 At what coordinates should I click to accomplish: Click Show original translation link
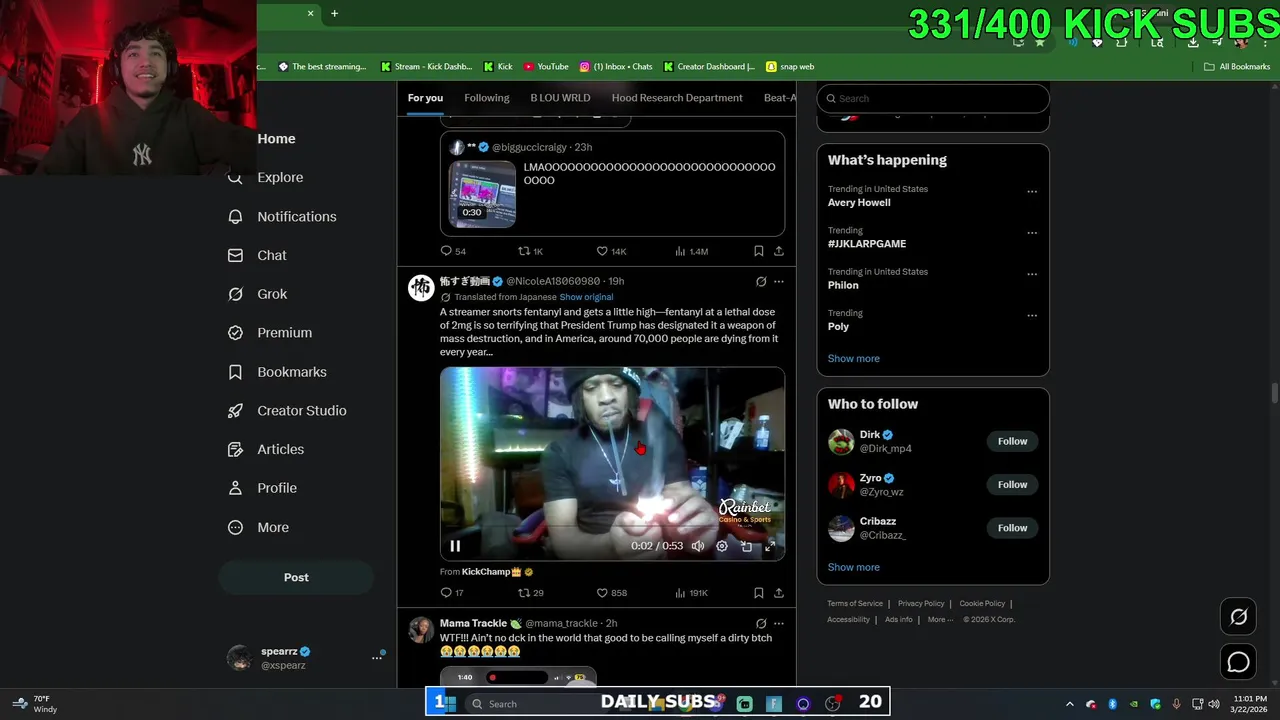(586, 297)
